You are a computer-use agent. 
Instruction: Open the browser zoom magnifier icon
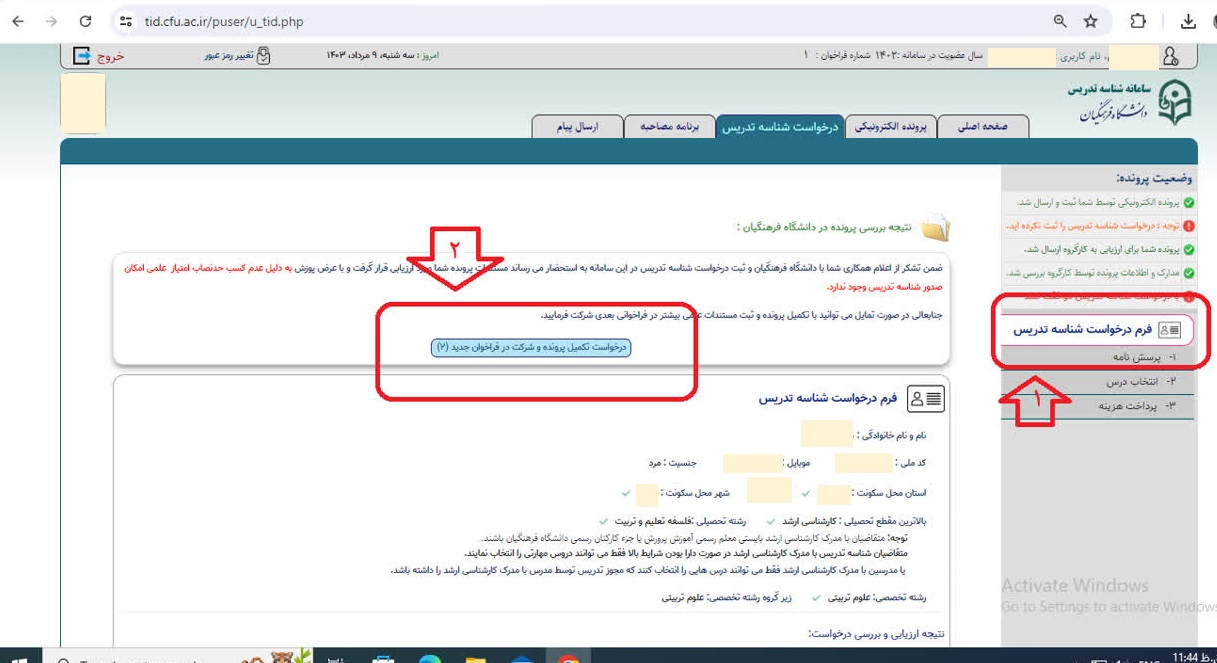pos(1060,21)
